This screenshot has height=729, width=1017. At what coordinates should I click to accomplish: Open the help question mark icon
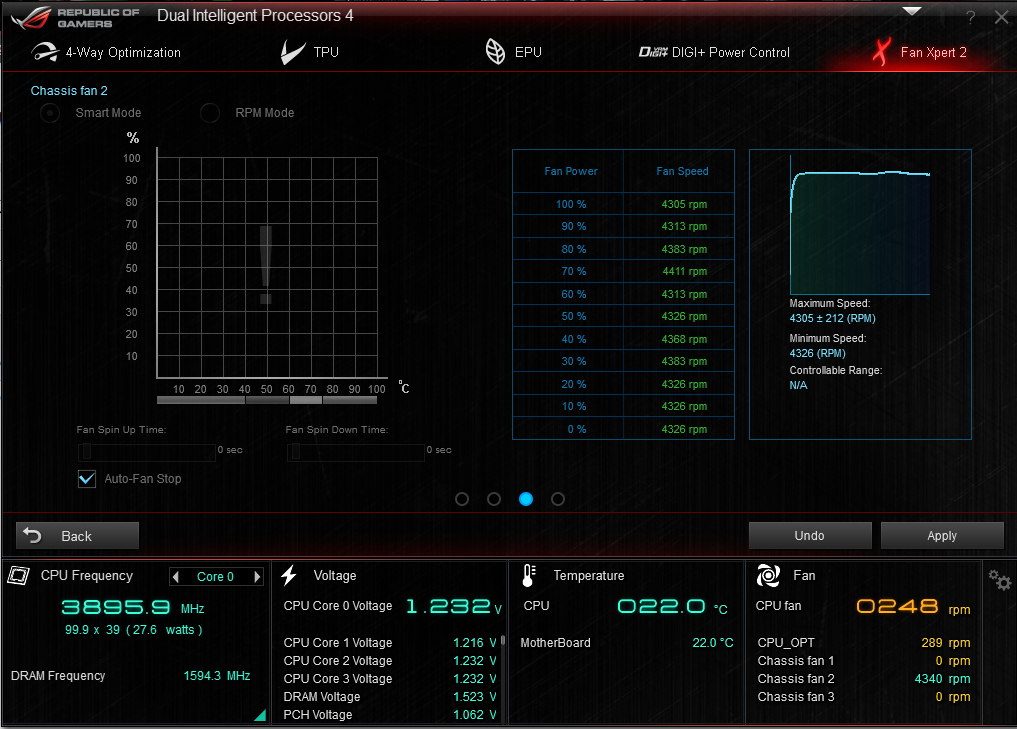[970, 17]
